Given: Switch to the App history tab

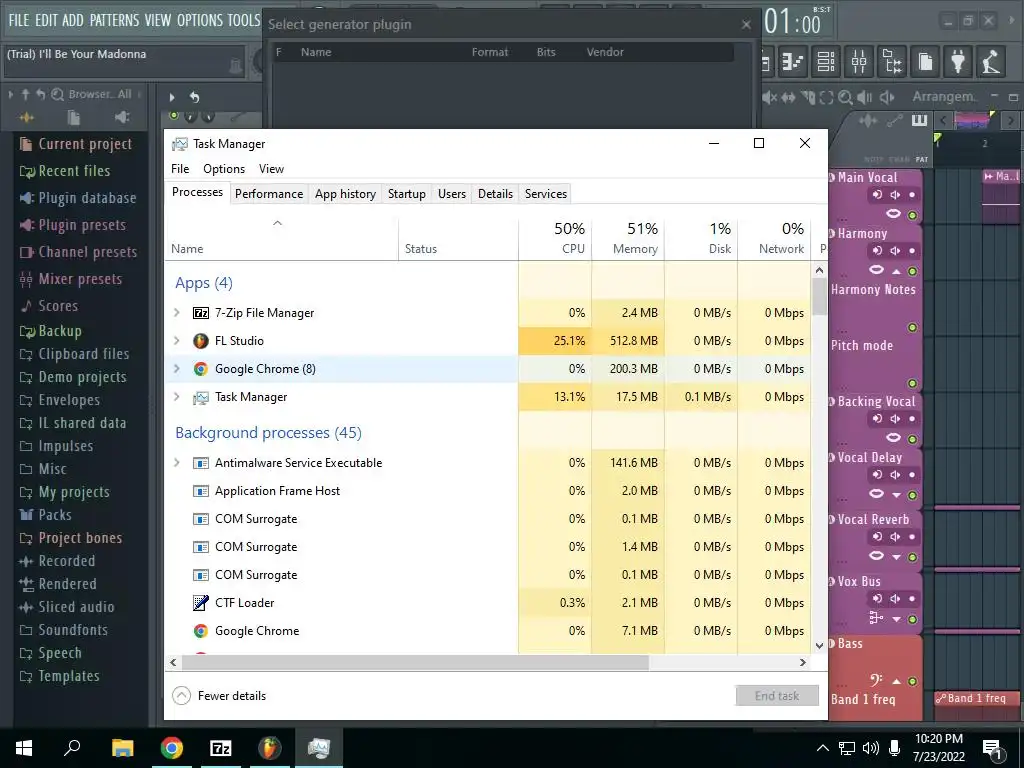Looking at the screenshot, I should tap(345, 194).
